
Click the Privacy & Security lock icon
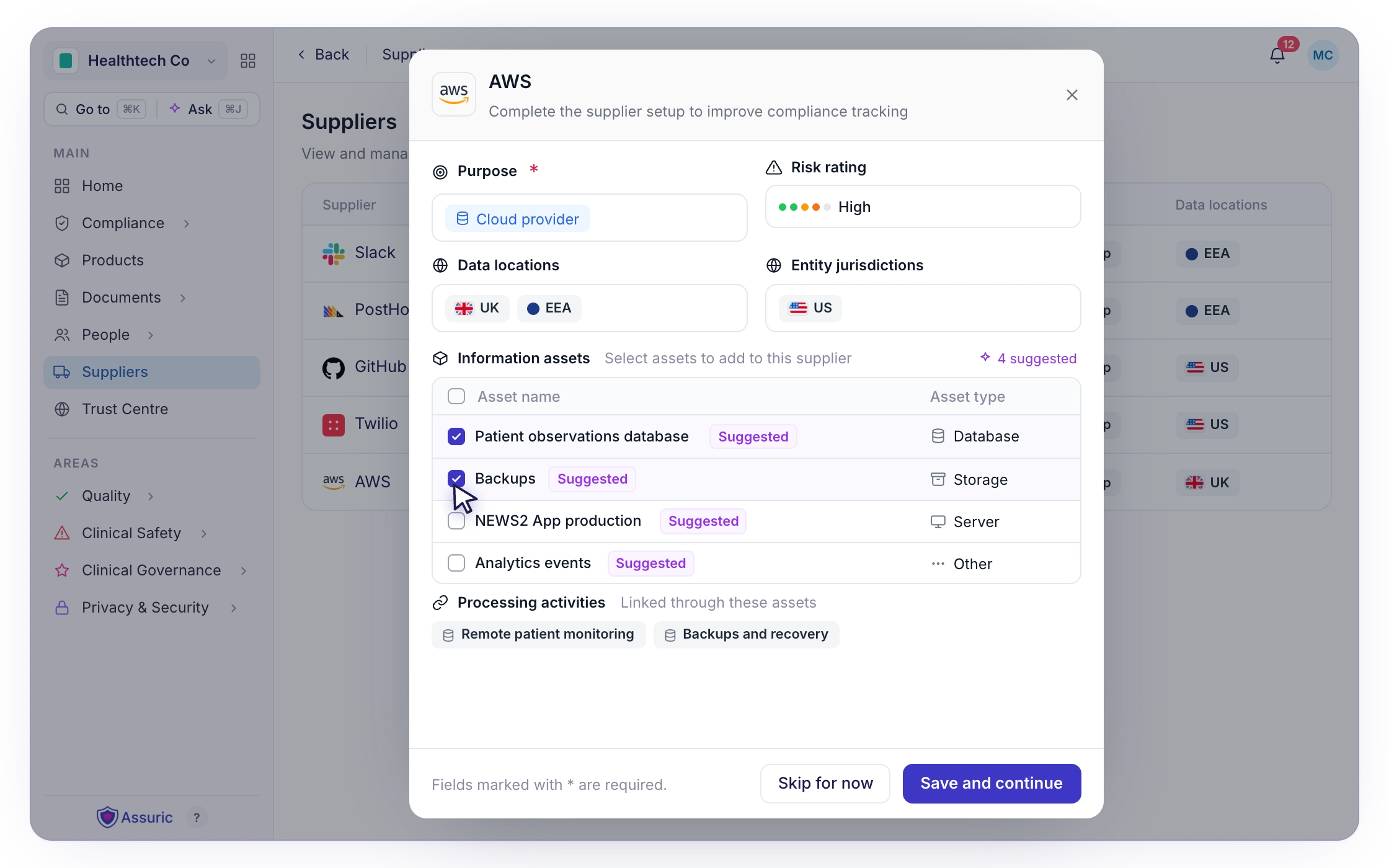point(62,608)
